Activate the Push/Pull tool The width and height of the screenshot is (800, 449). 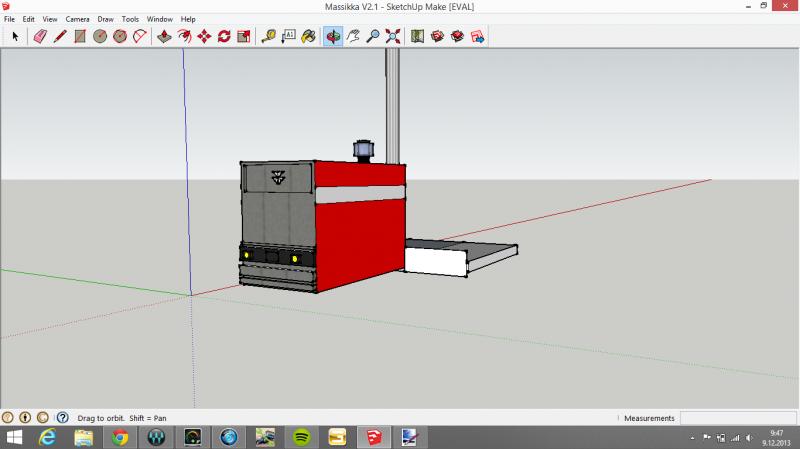tap(164, 36)
